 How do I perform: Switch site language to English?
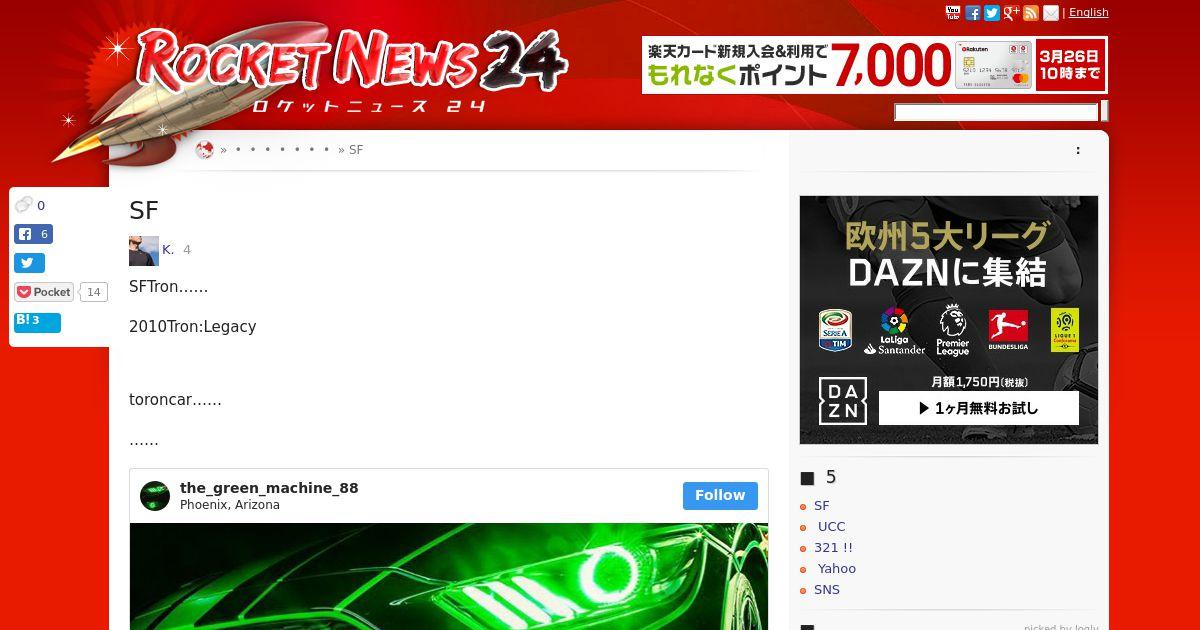1089,13
